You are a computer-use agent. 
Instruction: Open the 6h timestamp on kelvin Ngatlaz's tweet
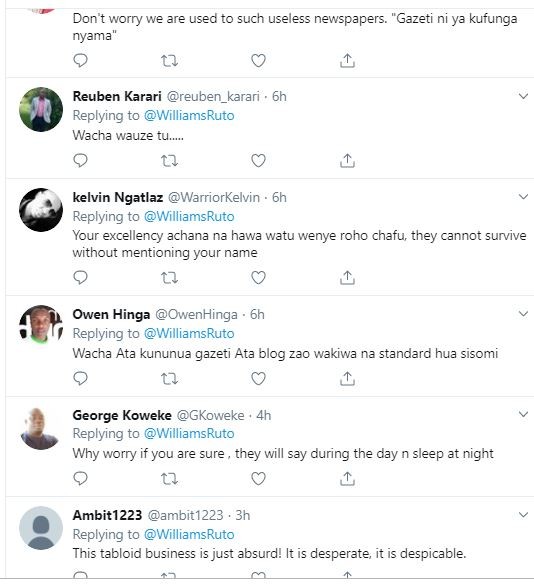[x=279, y=197]
